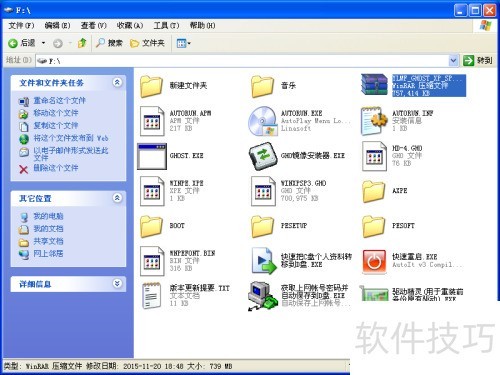Image resolution: width=500 pixels, height=375 pixels.
Task: Go up one folder level icon
Action: point(82,43)
